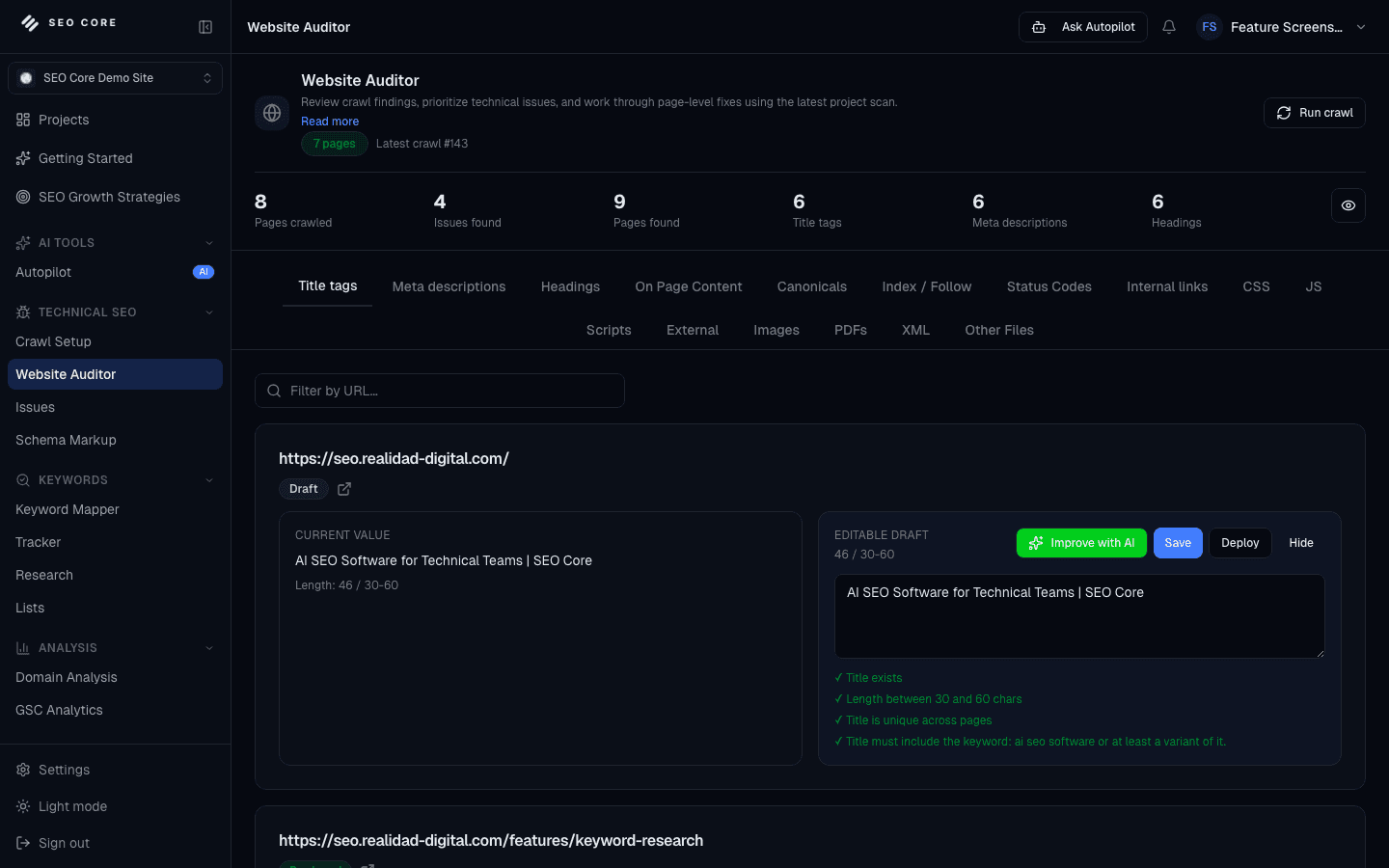Collapse the Analysis section chevron
Image resolution: width=1389 pixels, height=868 pixels.
pos(209,648)
